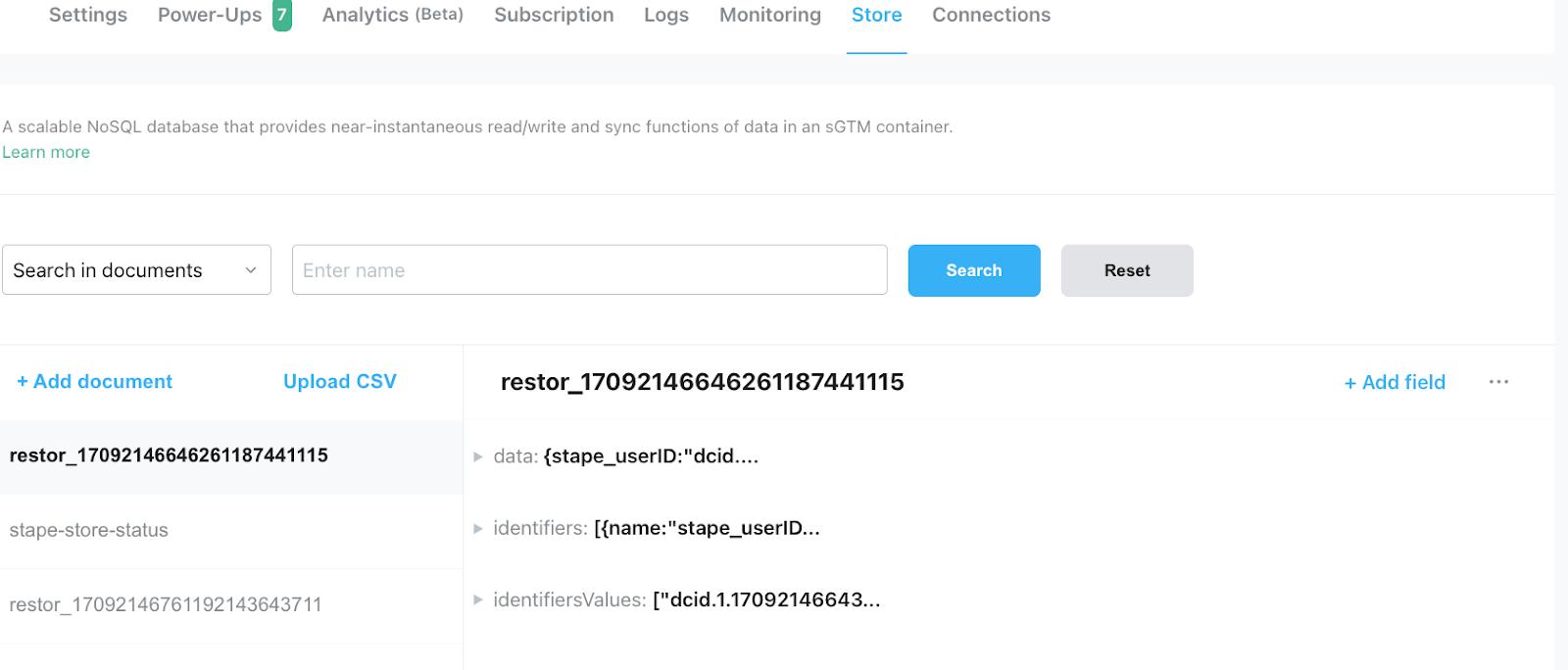Switch to the Logs tab
The image size is (1568, 670).
point(666,15)
